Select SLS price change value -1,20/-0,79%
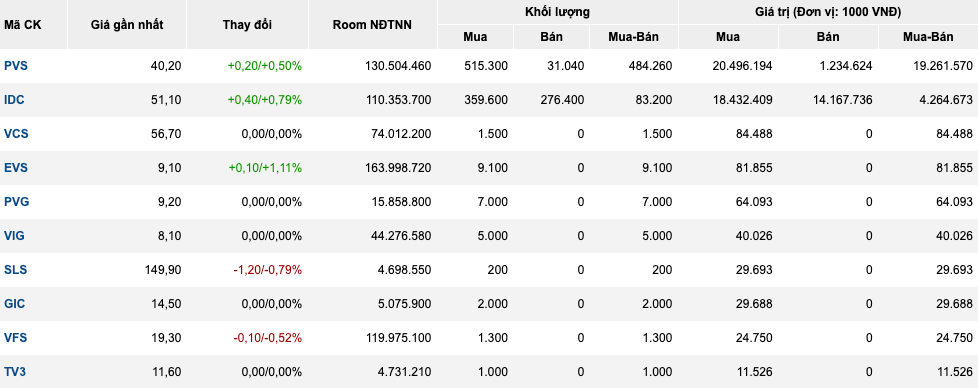The width and height of the screenshot is (978, 388). (x=268, y=270)
